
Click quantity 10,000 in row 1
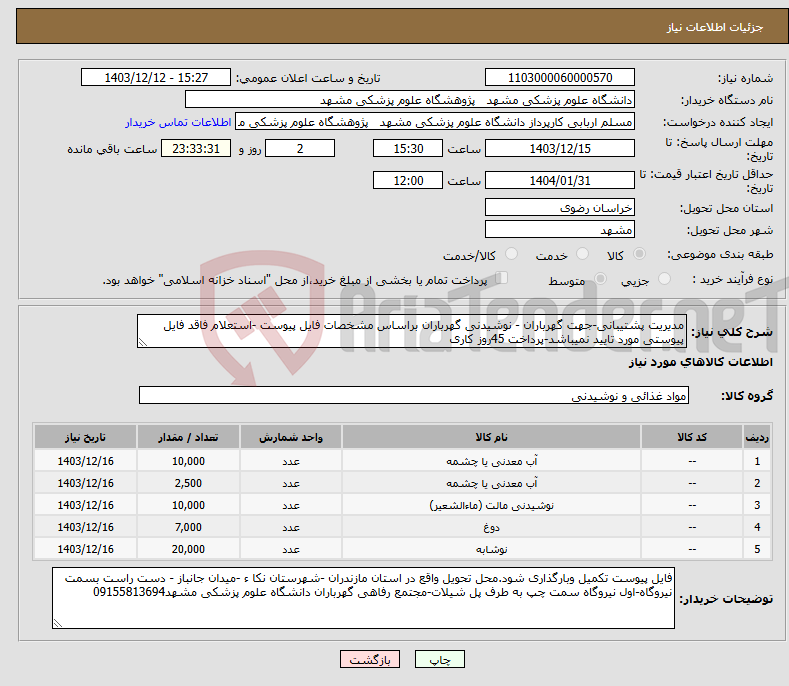[188, 461]
